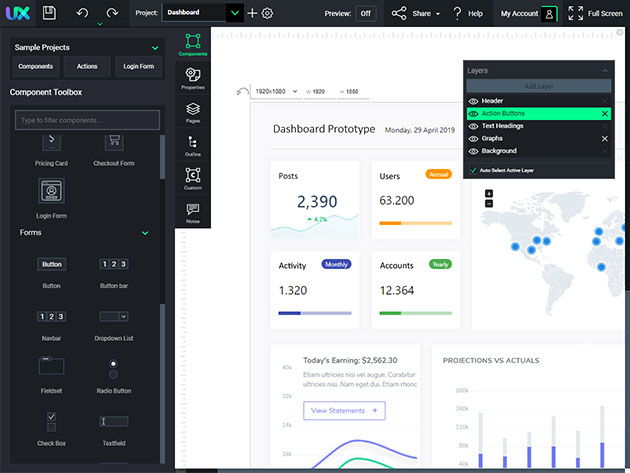
Task: Open the Notes sidebar panel
Action: click(193, 213)
